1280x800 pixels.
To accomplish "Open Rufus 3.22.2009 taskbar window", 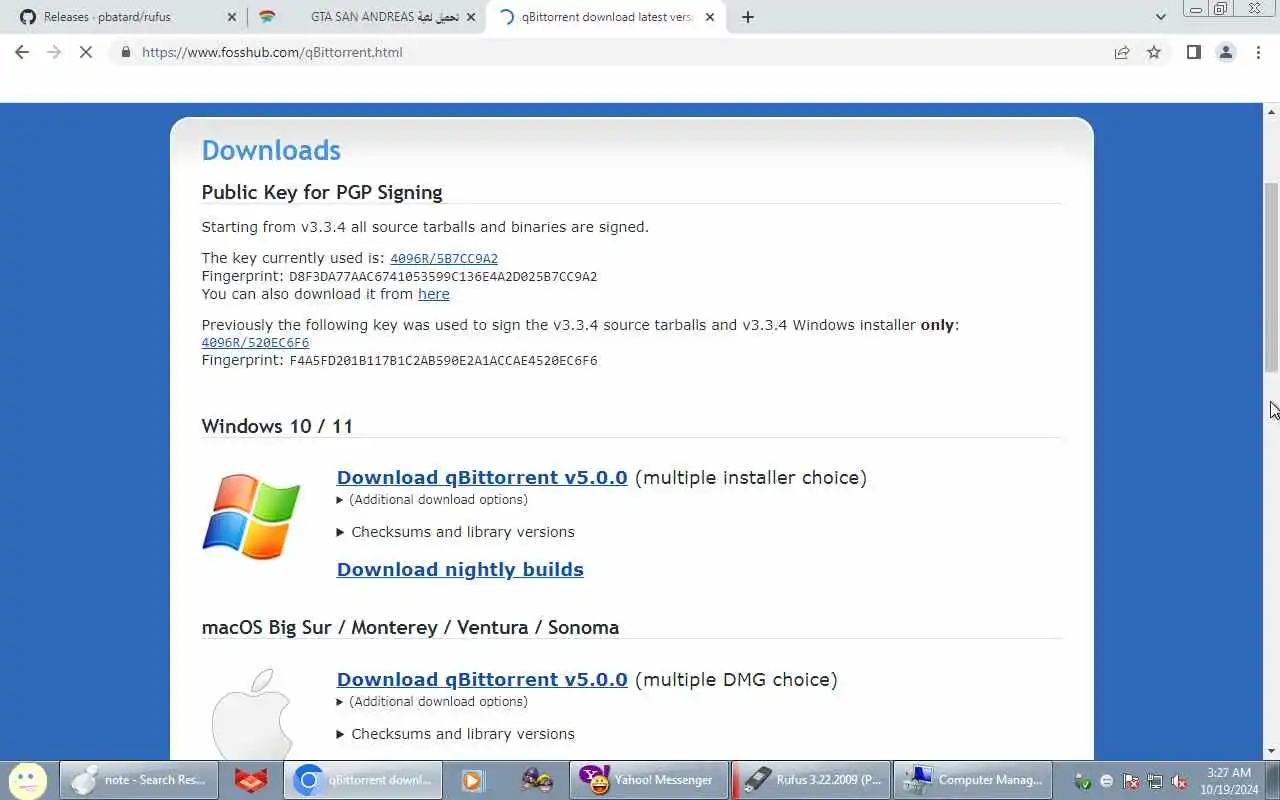I will 810,780.
